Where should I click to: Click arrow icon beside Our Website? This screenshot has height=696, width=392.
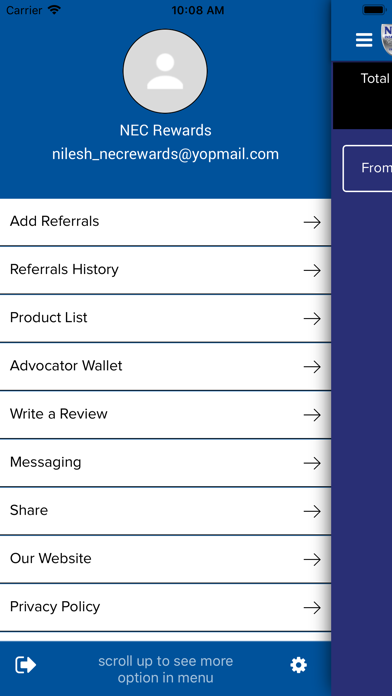[312, 560]
